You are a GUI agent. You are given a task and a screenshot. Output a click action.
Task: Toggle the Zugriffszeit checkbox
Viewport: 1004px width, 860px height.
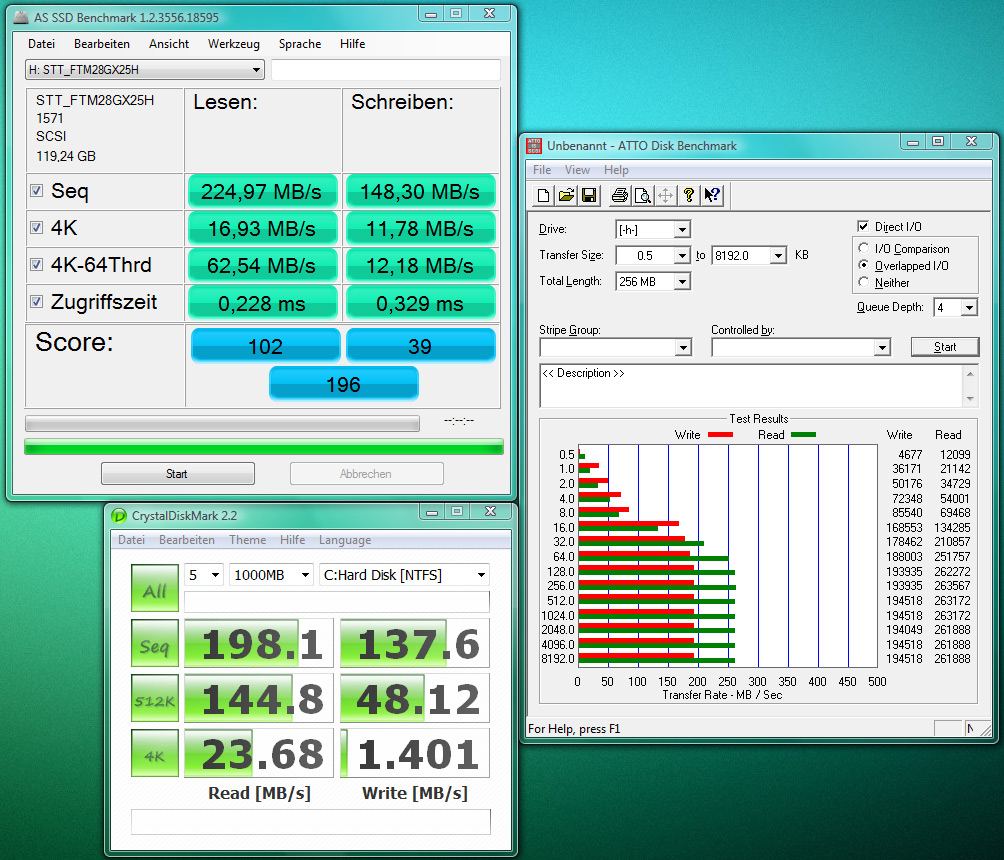[36, 302]
